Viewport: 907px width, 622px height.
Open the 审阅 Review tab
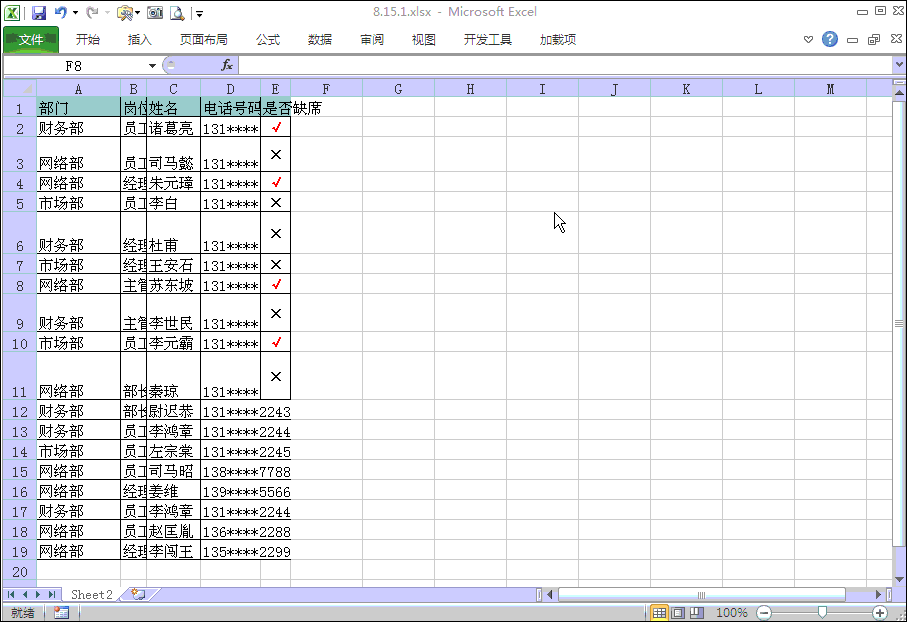point(372,39)
